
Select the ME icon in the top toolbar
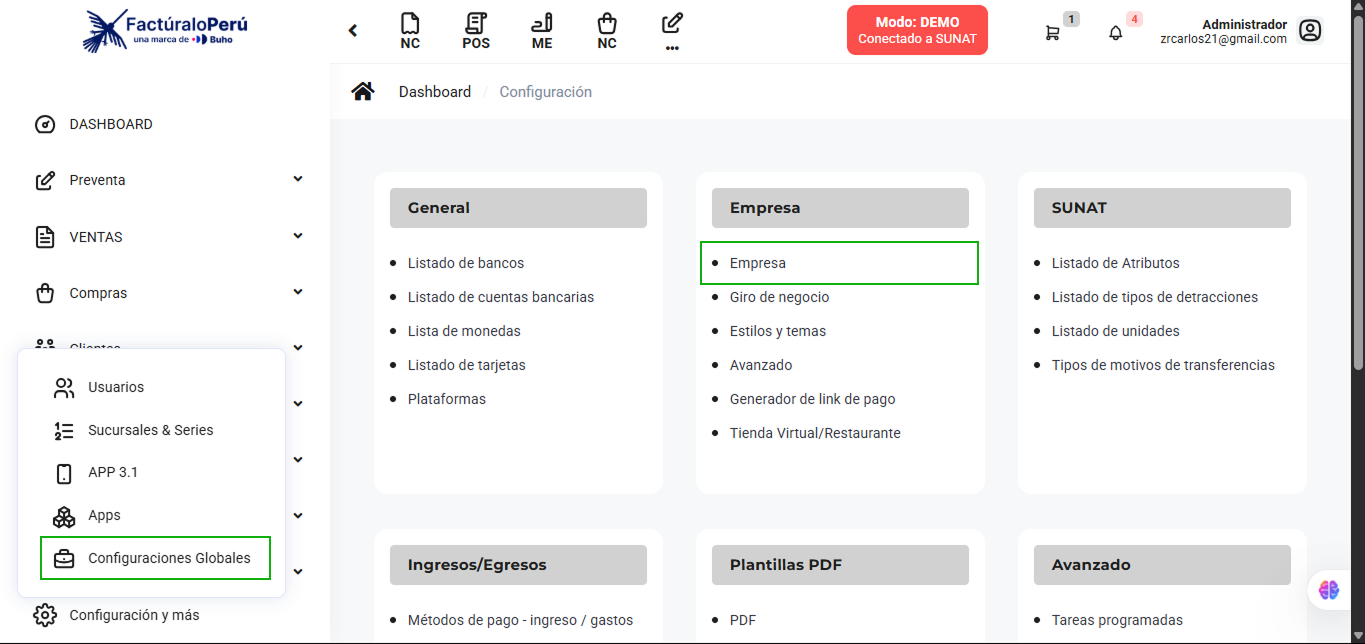pos(541,30)
